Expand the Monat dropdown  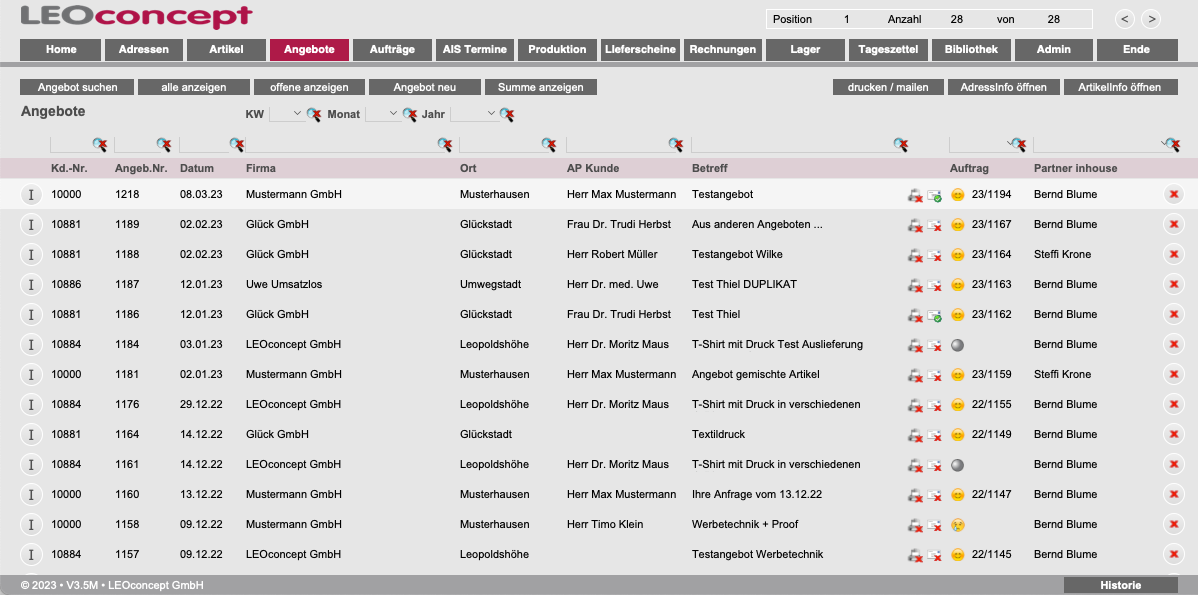click(382, 114)
